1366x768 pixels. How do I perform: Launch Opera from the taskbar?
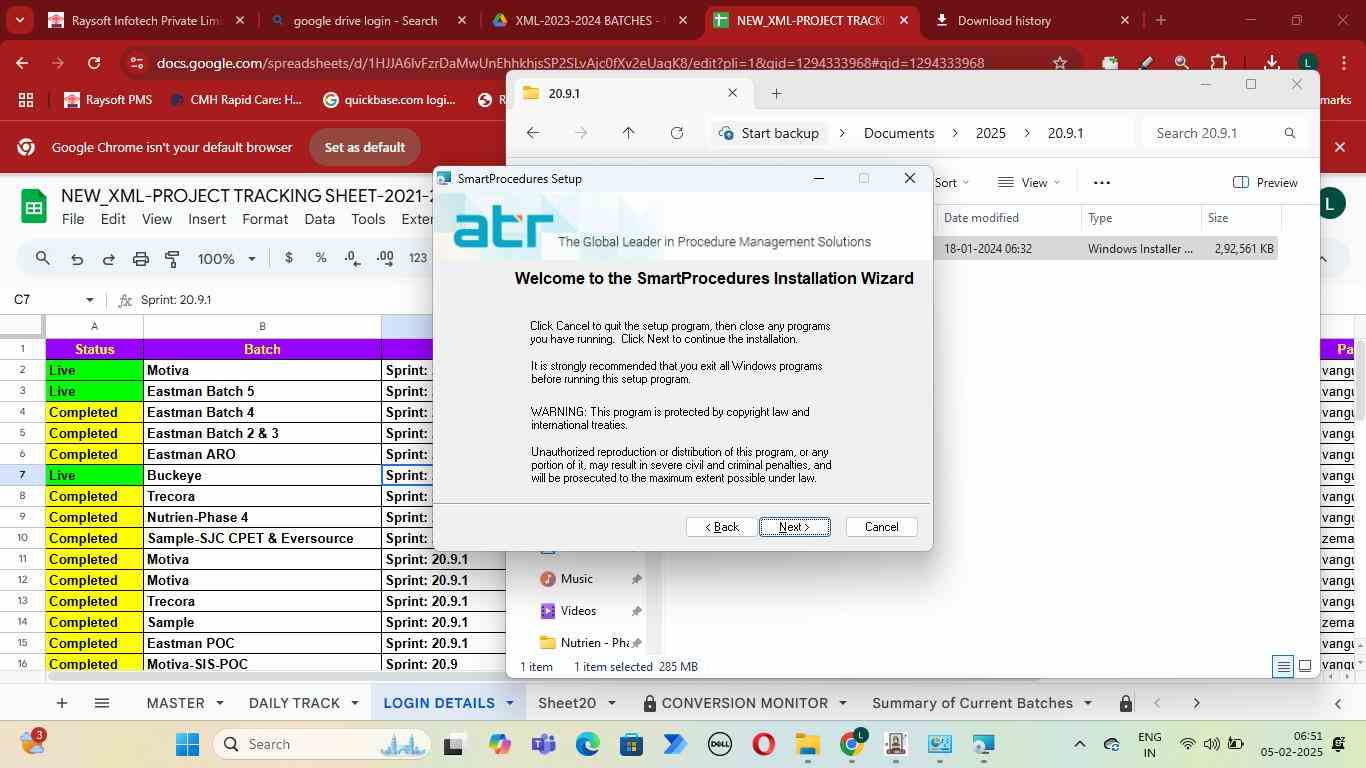764,745
